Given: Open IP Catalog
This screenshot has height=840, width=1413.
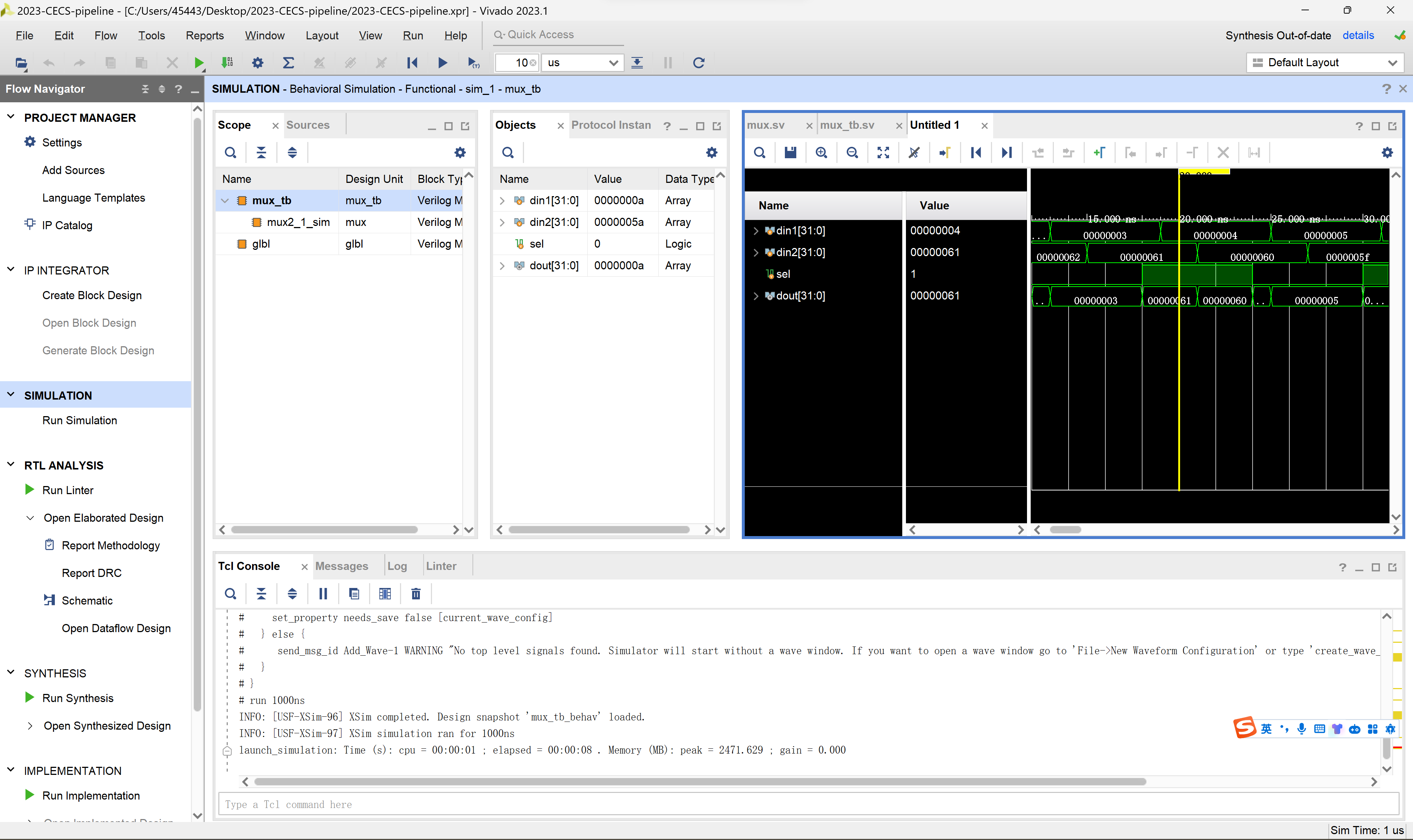Looking at the screenshot, I should [67, 225].
